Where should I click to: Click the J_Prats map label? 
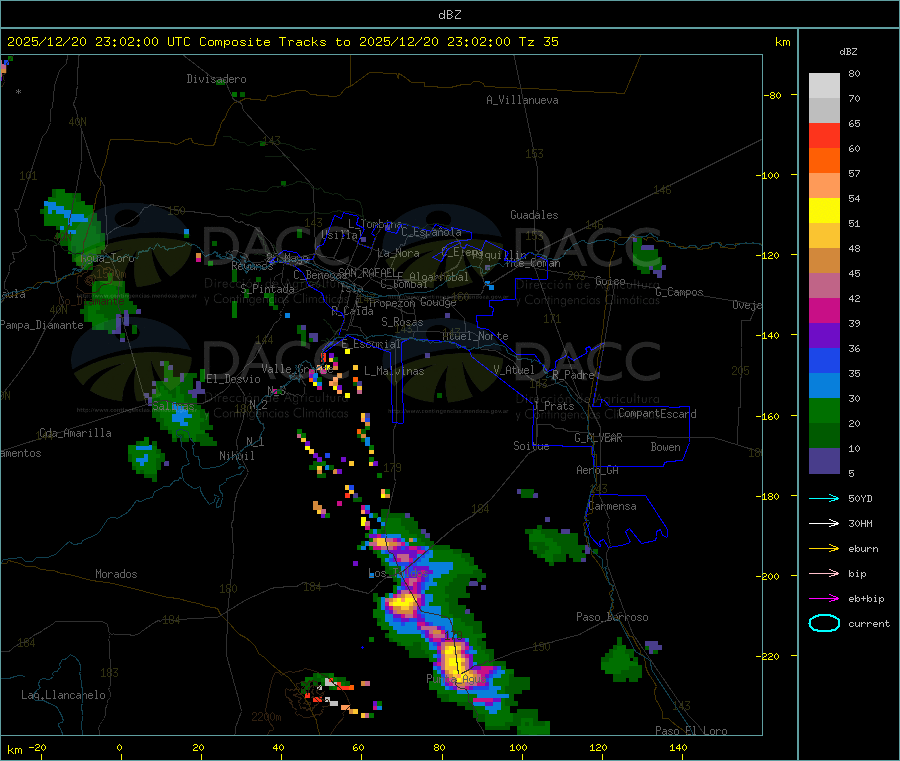pos(554,406)
